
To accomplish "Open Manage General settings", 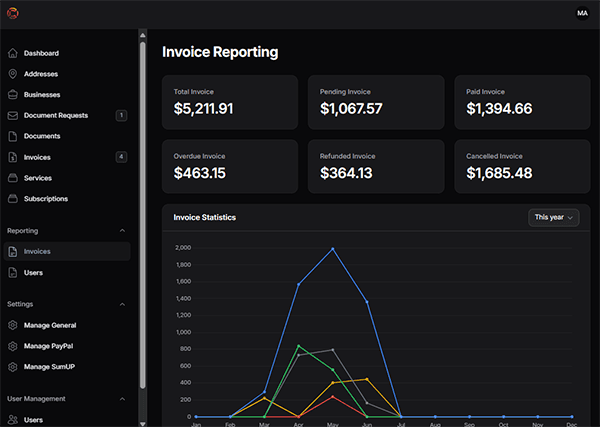I will (x=50, y=325).
